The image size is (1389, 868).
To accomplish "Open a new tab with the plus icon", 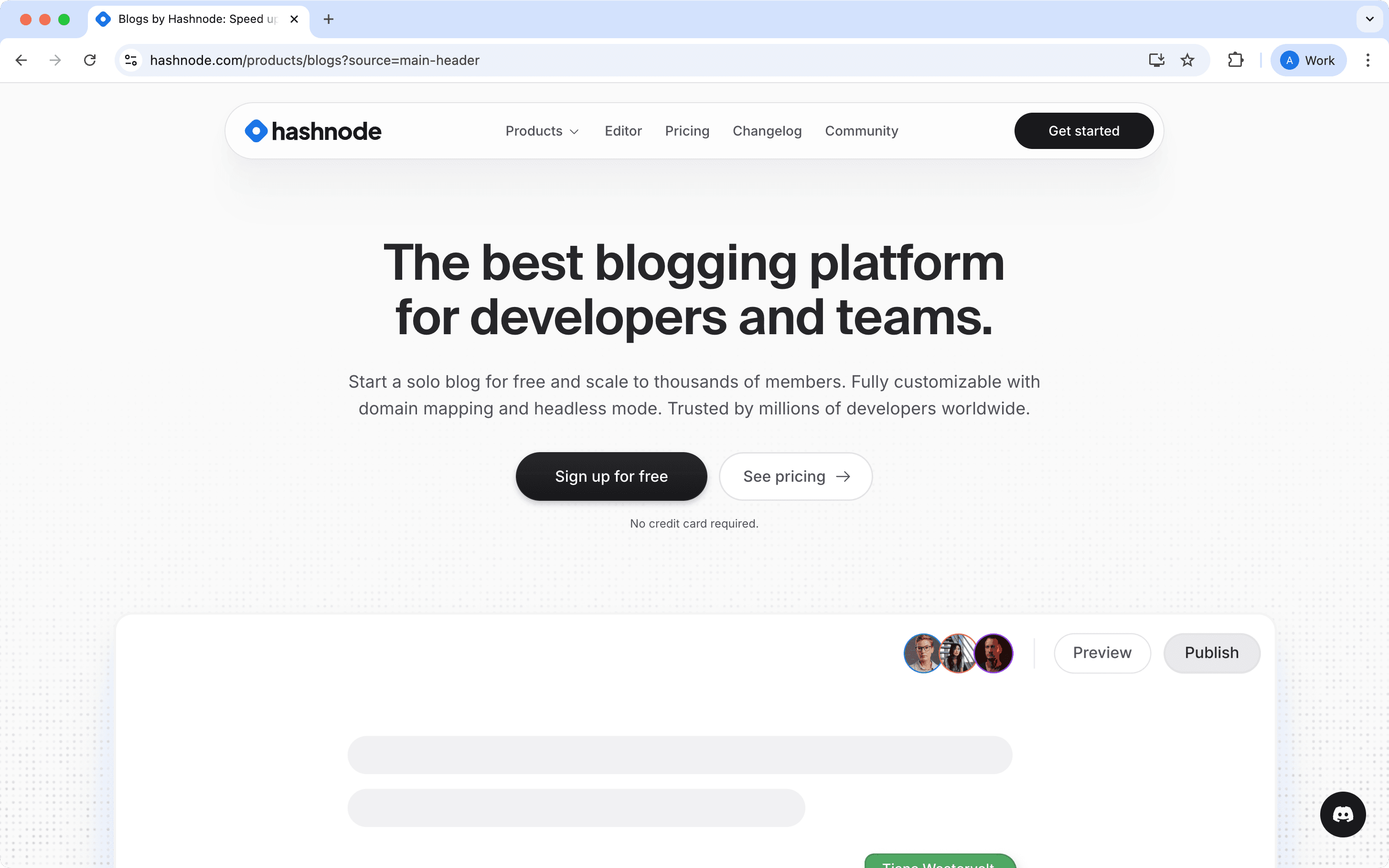I will pyautogui.click(x=329, y=19).
